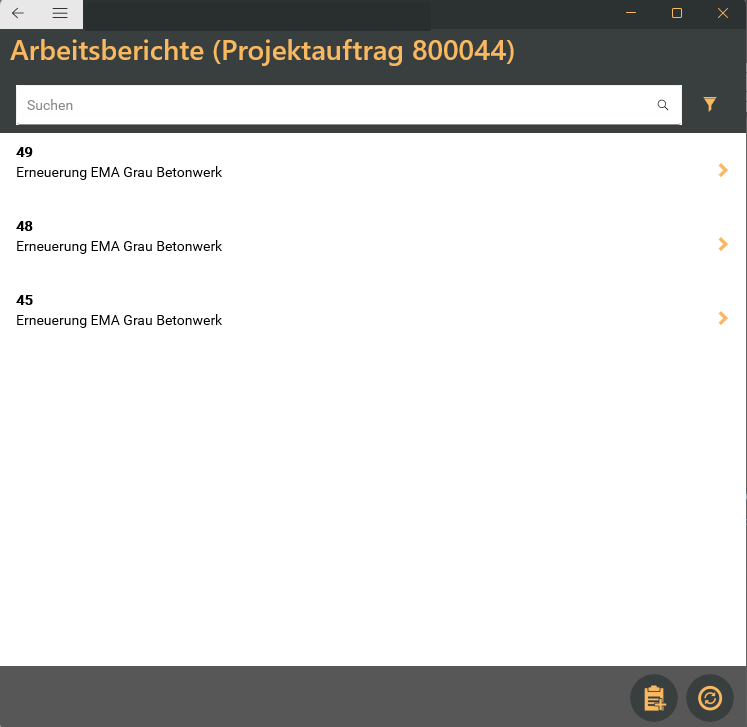
Task: Minimize the application window
Action: (x=631, y=13)
